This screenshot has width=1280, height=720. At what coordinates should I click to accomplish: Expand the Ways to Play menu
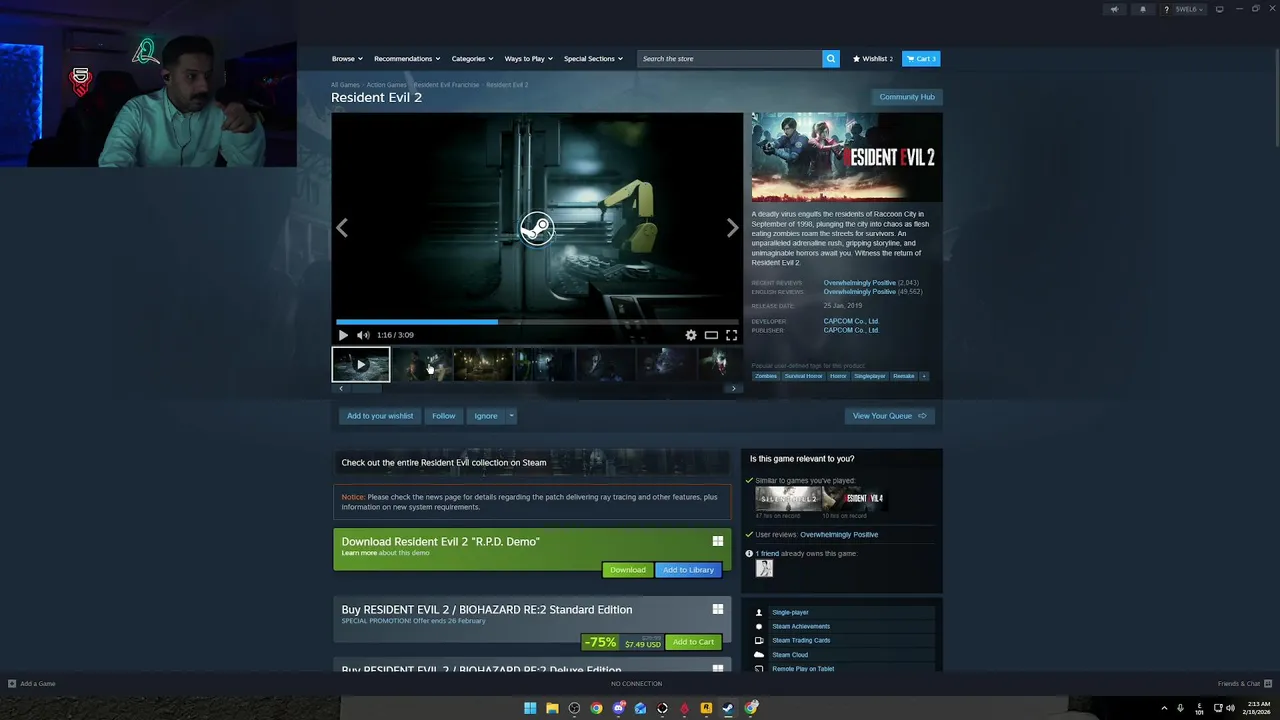pos(528,59)
